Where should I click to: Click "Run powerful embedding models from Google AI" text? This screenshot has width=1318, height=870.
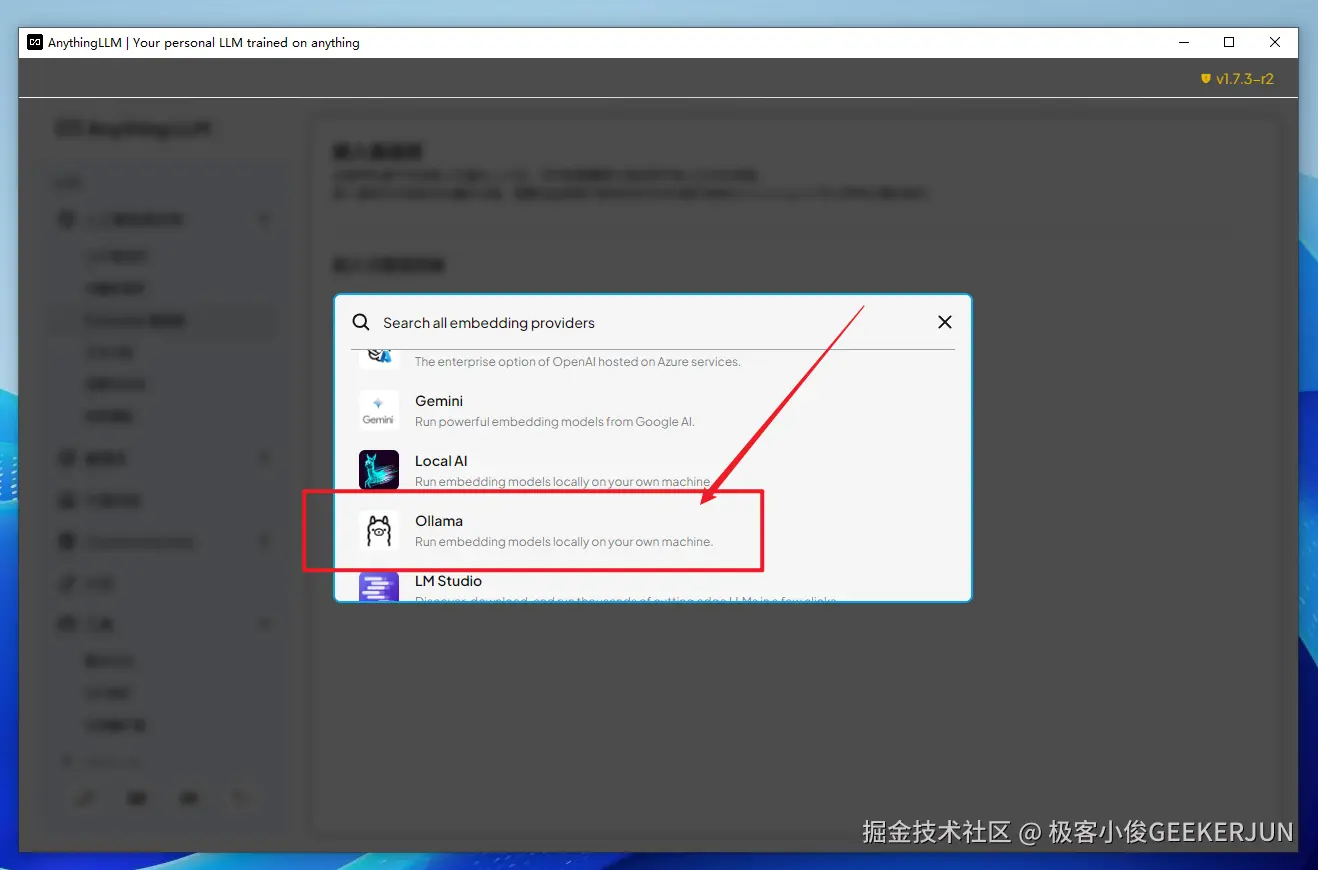(555, 422)
